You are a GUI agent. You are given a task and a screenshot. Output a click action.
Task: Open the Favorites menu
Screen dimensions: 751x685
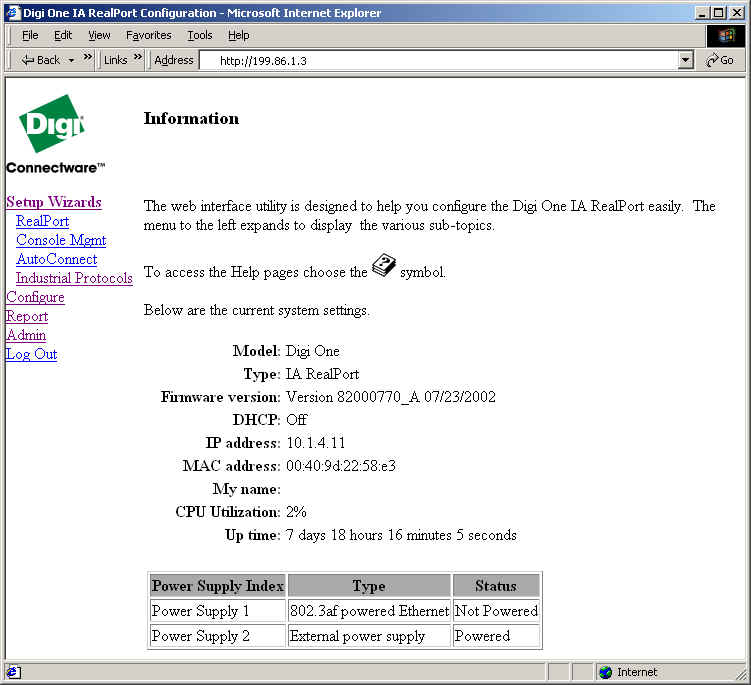point(148,35)
